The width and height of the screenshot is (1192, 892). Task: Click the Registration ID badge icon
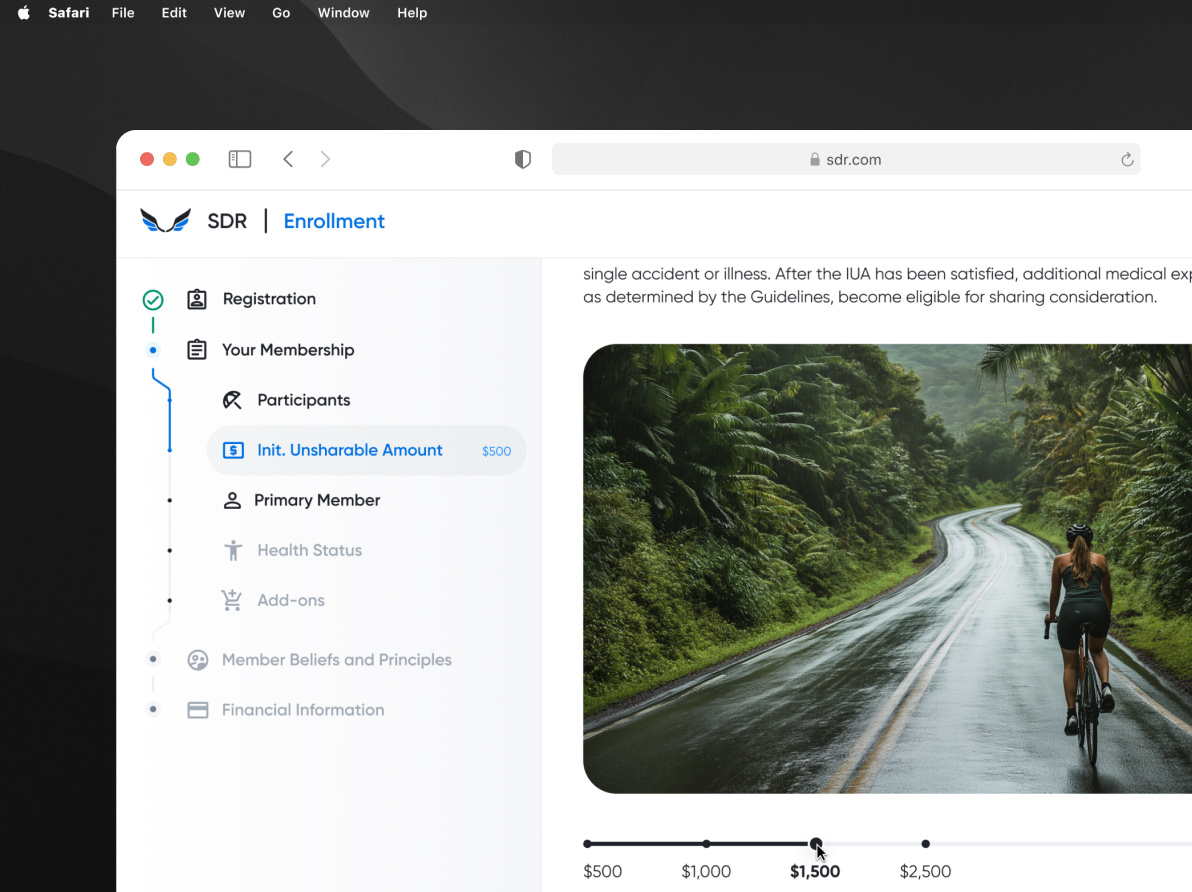point(197,299)
